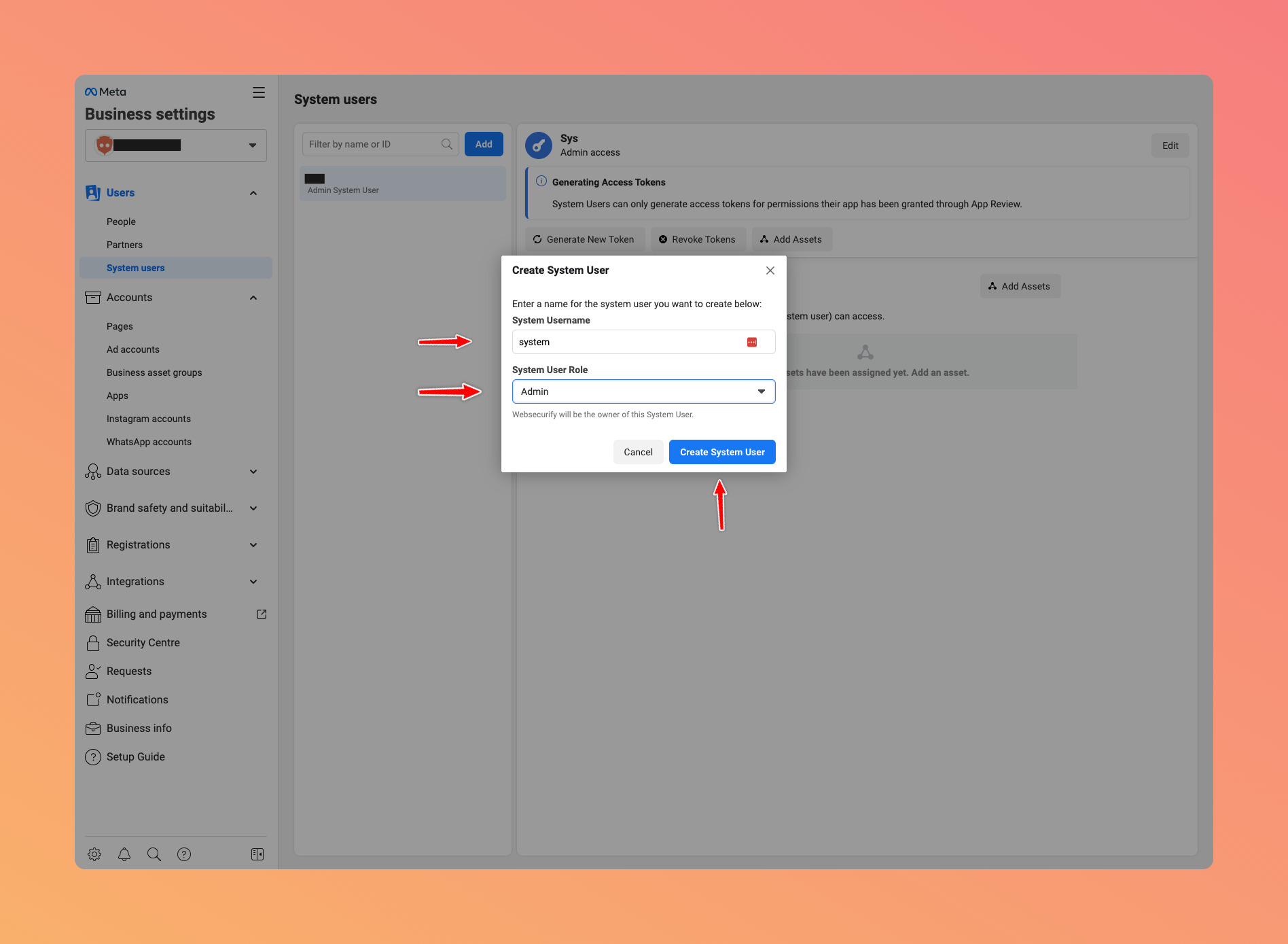
Task: Open the business account selector dropdown
Action: pos(176,145)
